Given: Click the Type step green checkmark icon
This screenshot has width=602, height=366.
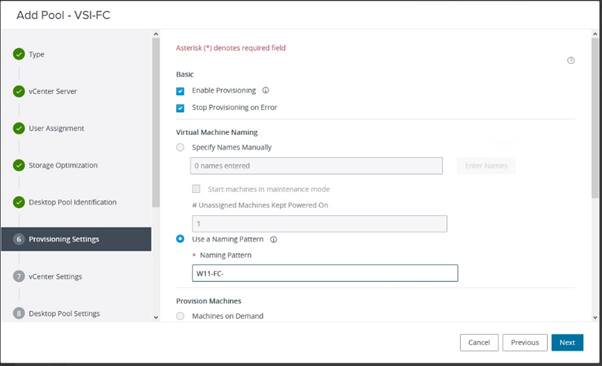Looking at the screenshot, I should (19, 54).
